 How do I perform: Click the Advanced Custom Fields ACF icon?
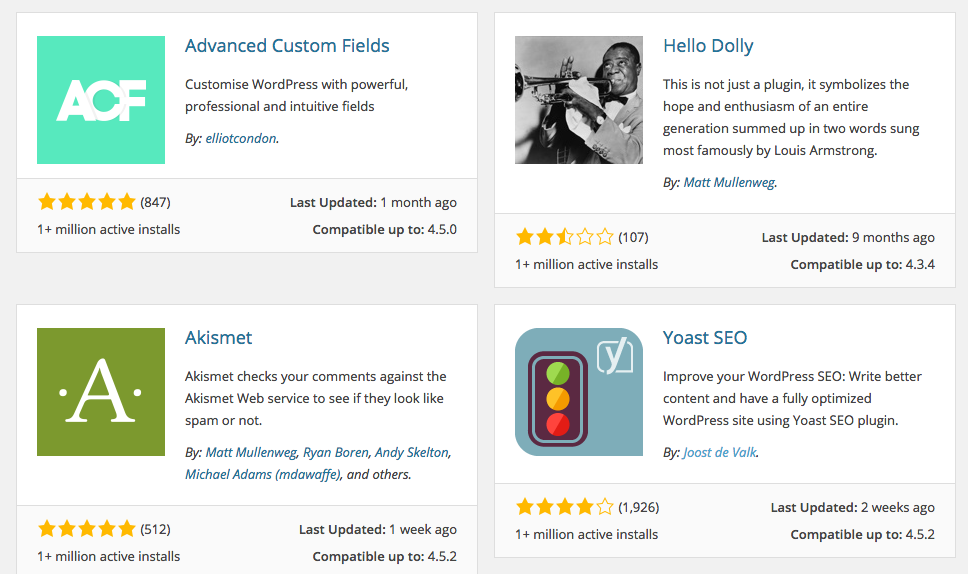(x=101, y=100)
